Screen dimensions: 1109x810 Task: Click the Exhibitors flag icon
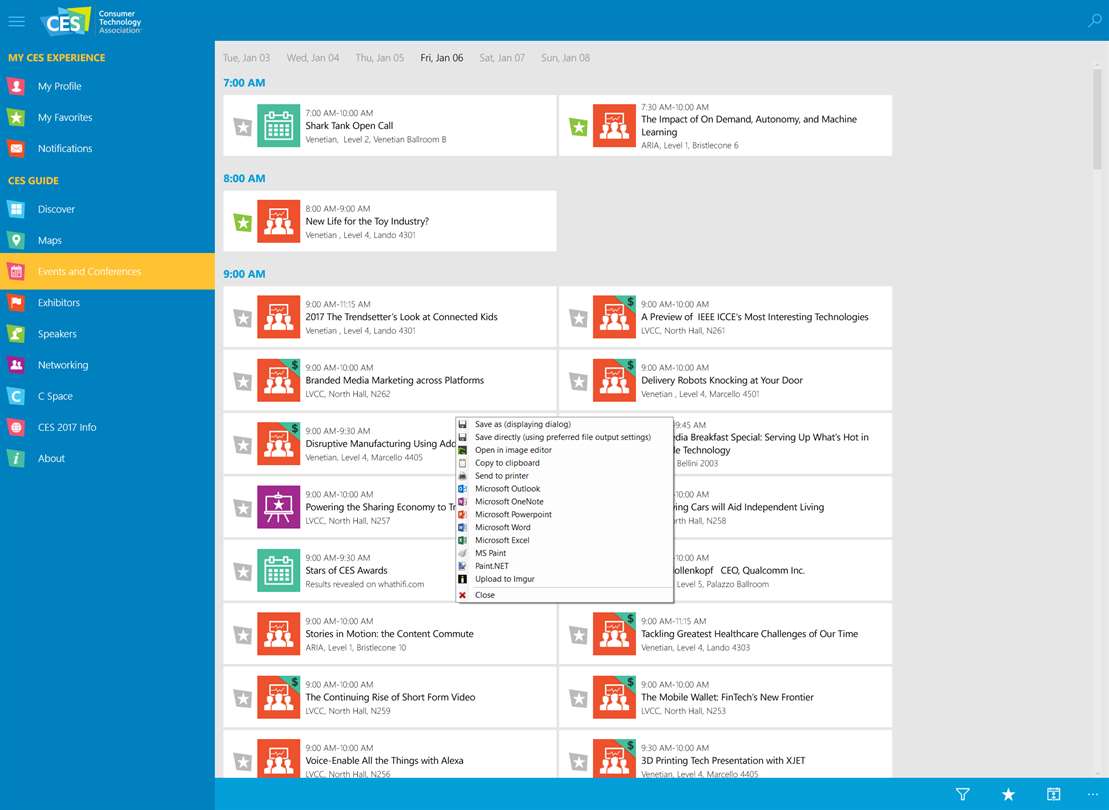point(16,303)
